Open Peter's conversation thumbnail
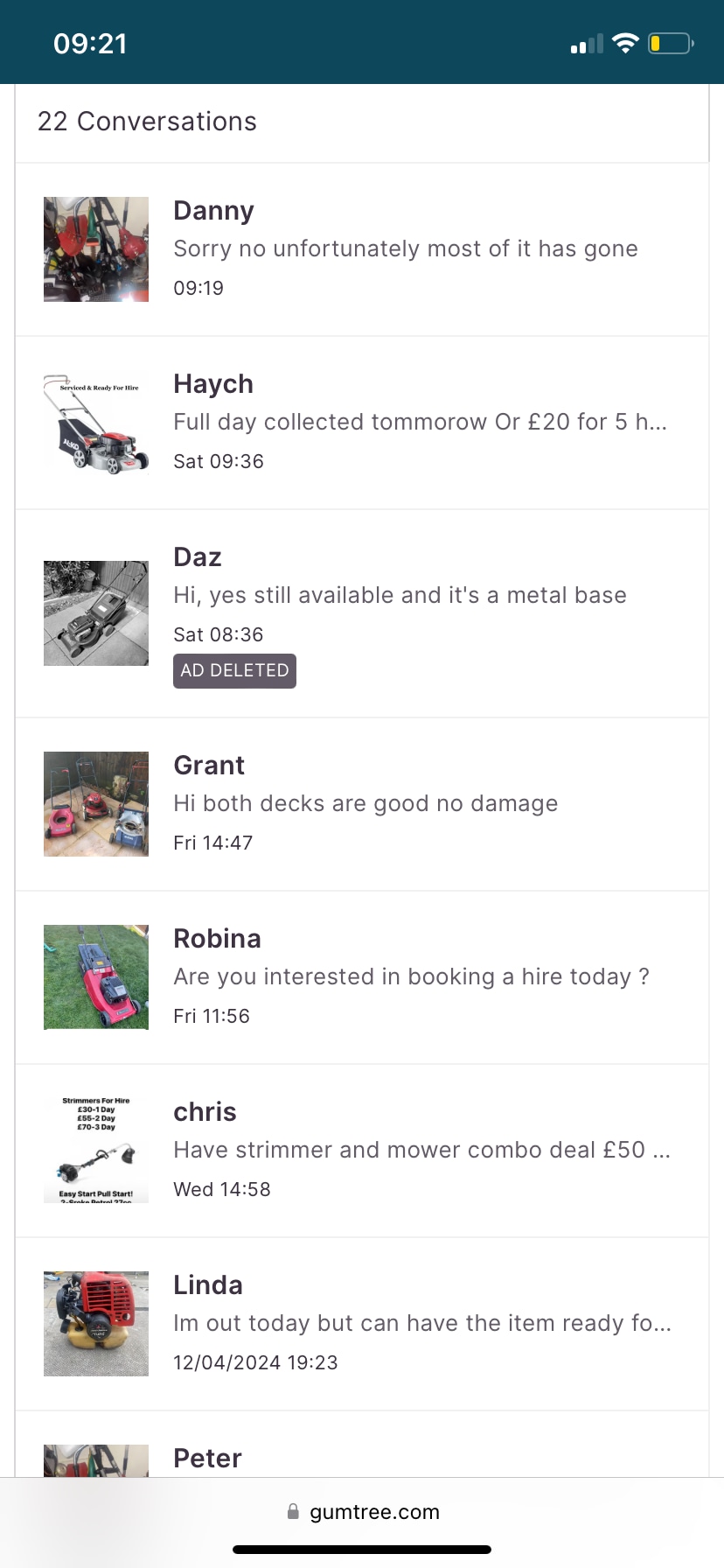Image resolution: width=724 pixels, height=1568 pixels. click(x=96, y=1459)
